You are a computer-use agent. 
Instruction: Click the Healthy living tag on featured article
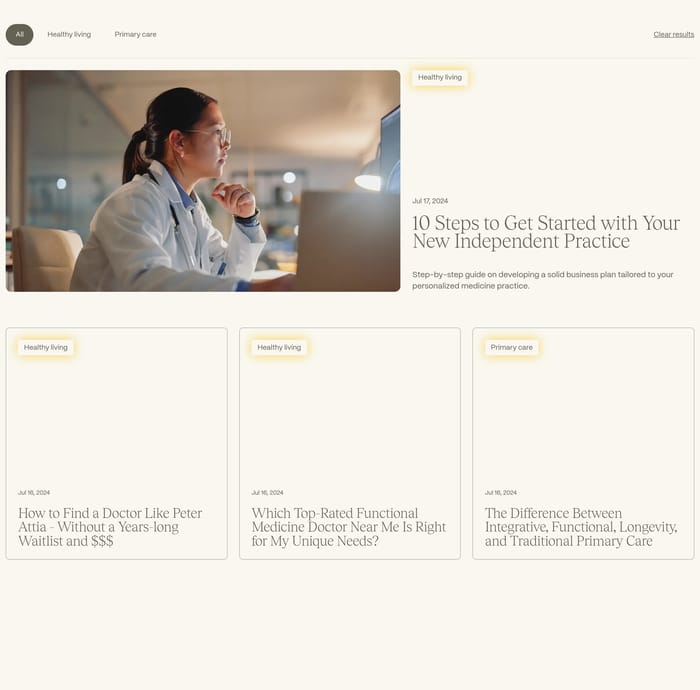pos(440,77)
